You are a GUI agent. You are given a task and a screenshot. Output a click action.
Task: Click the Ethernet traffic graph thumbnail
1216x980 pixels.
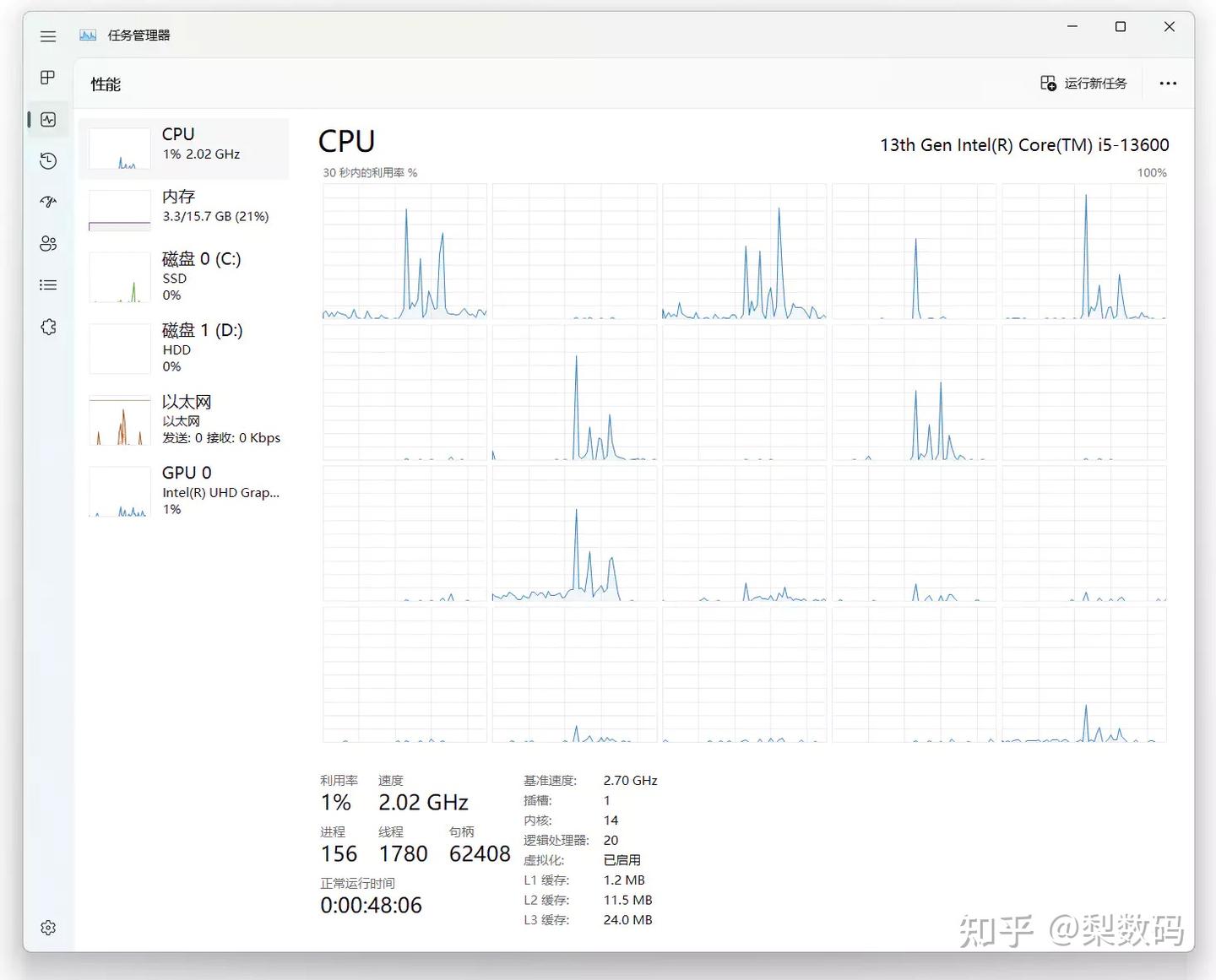coord(119,420)
